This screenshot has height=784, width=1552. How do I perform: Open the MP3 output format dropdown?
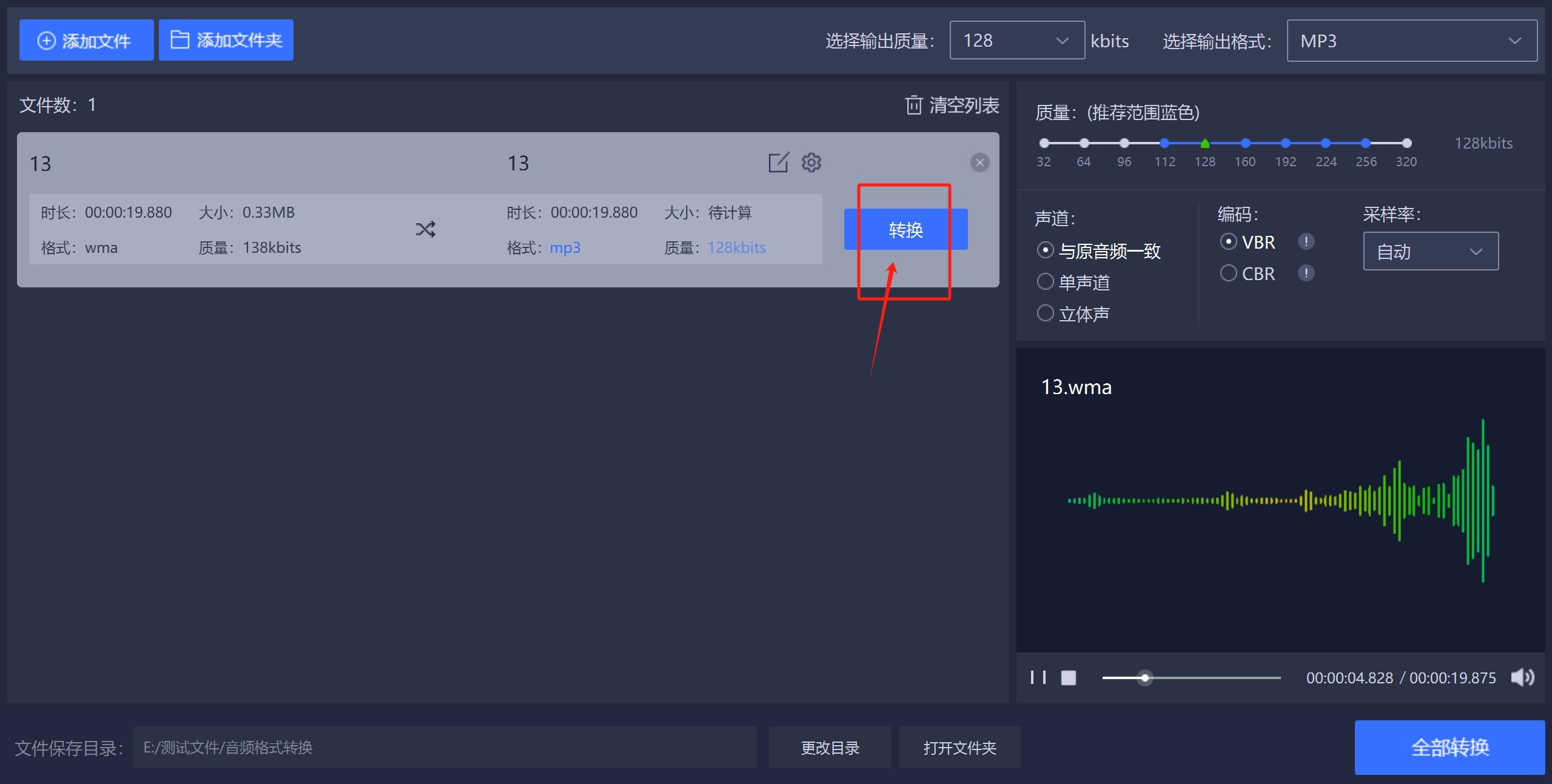click(1411, 41)
